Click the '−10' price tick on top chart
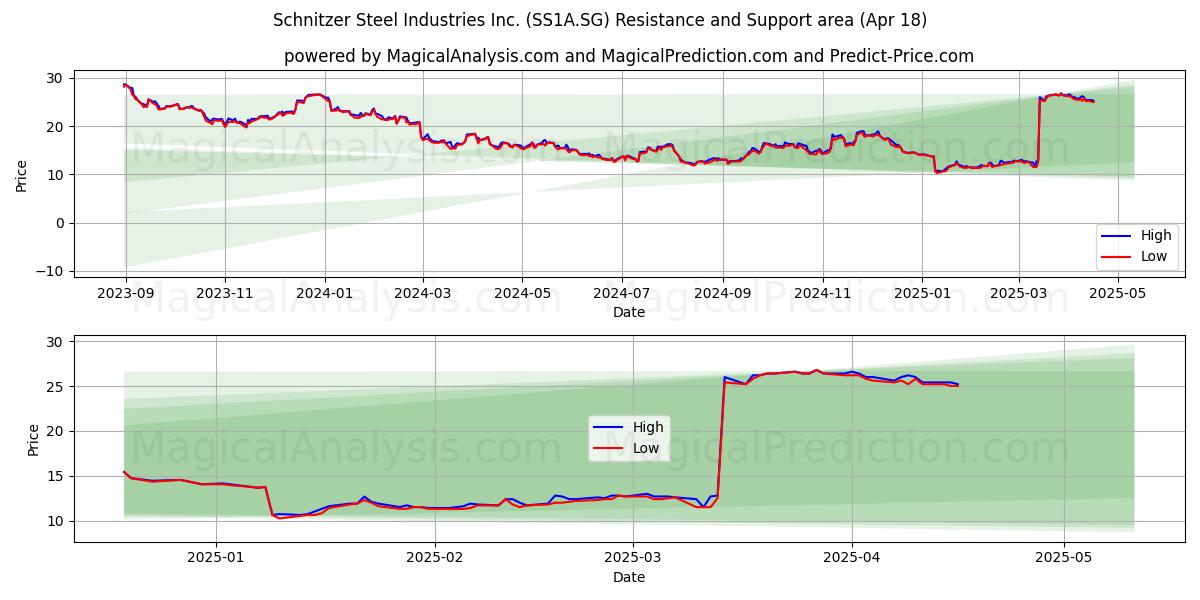 click(50, 271)
